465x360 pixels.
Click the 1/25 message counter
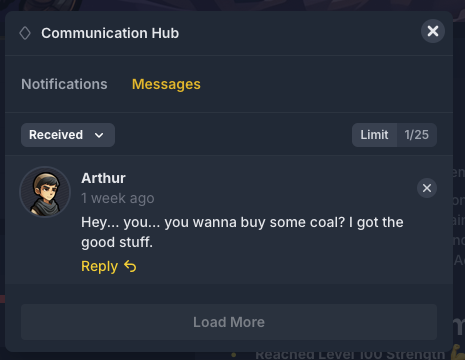(x=417, y=135)
